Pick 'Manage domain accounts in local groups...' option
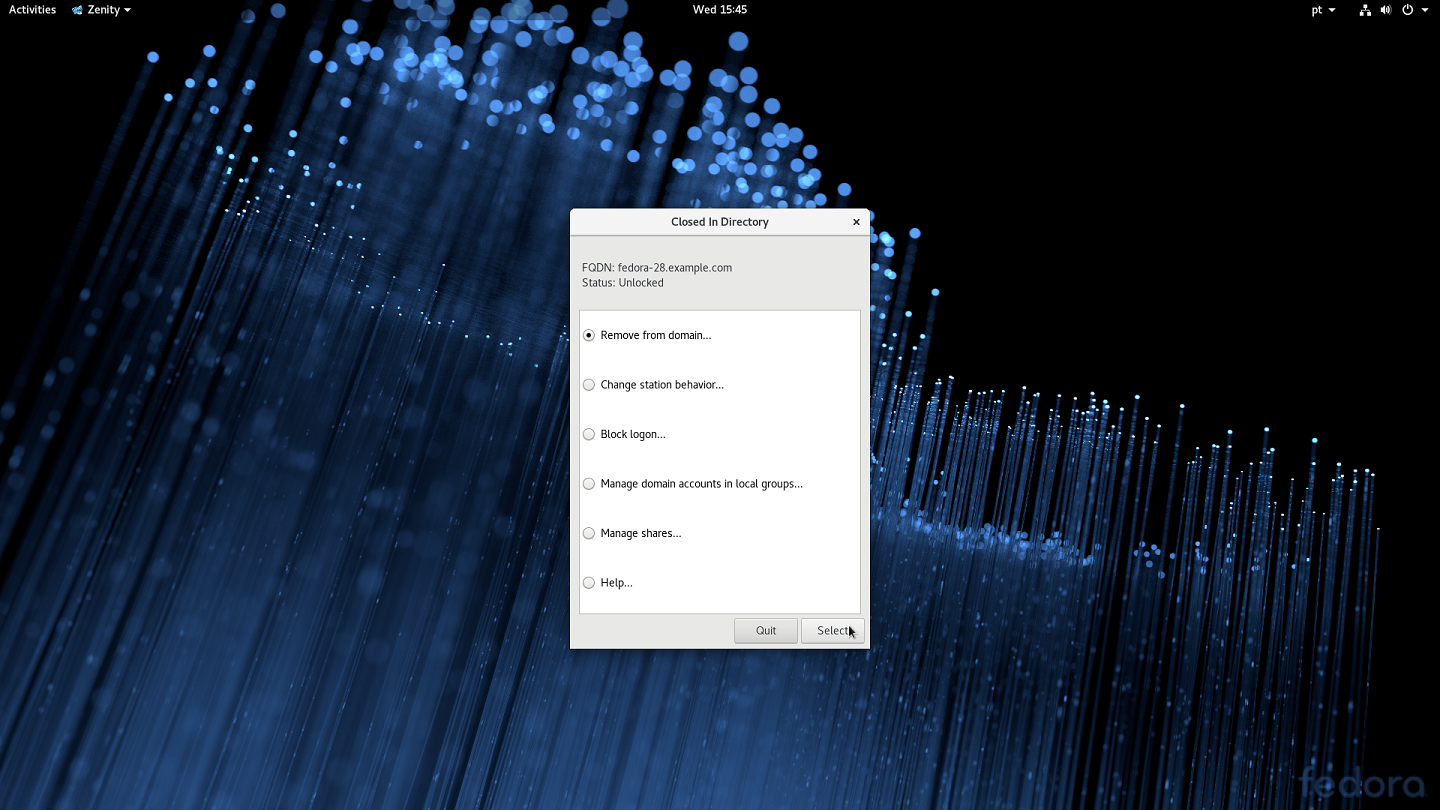Viewport: 1440px width, 810px height. pos(589,484)
